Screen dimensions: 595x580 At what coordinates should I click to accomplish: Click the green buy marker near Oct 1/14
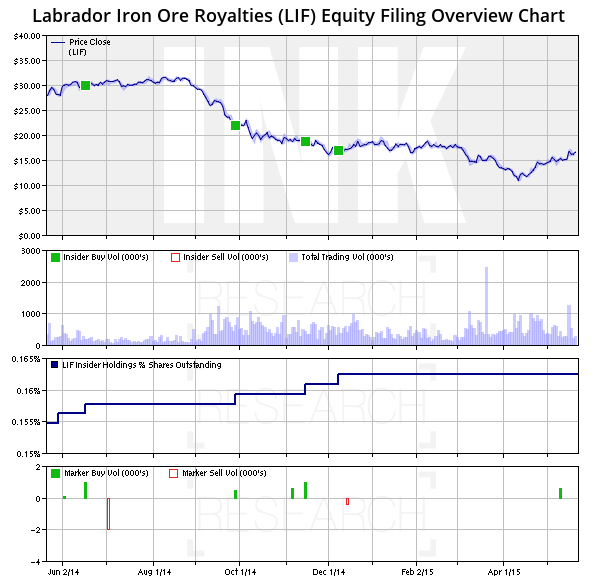click(x=235, y=125)
